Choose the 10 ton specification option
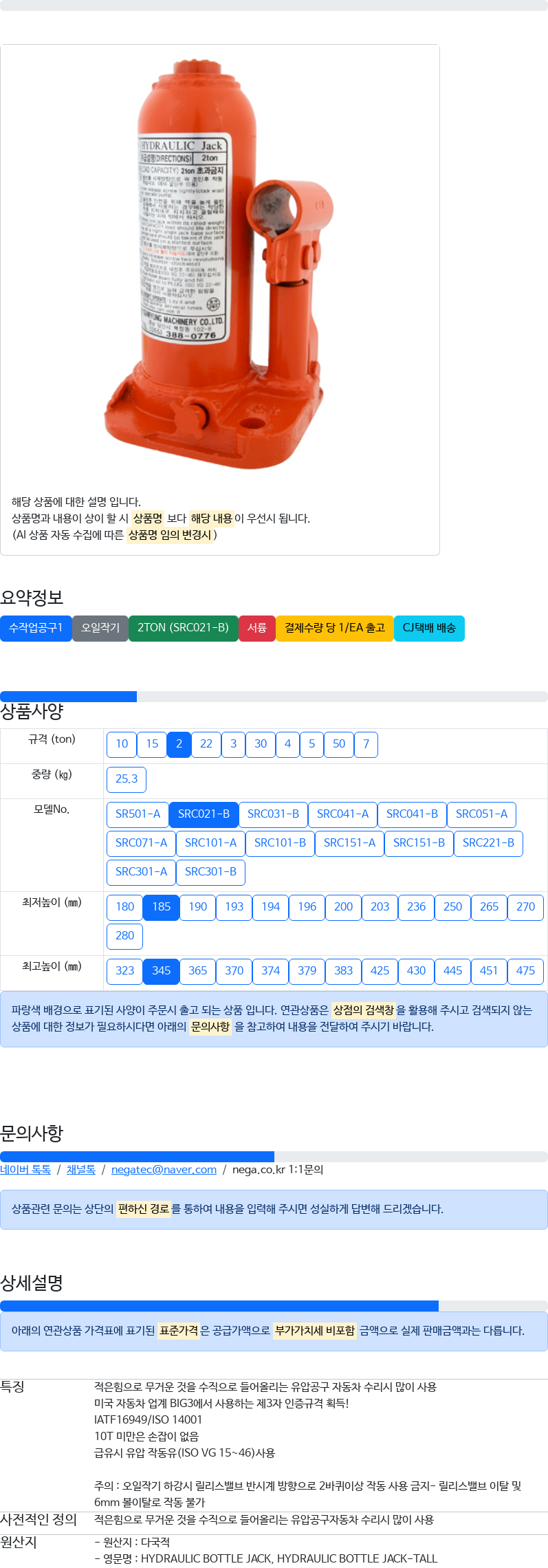Screen dimensions: 548x1568 pos(122,744)
